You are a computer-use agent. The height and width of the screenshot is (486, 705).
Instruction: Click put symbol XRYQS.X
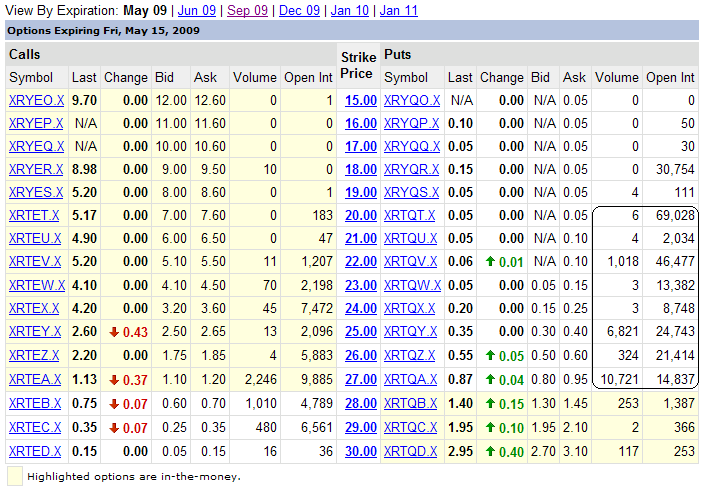click(411, 192)
